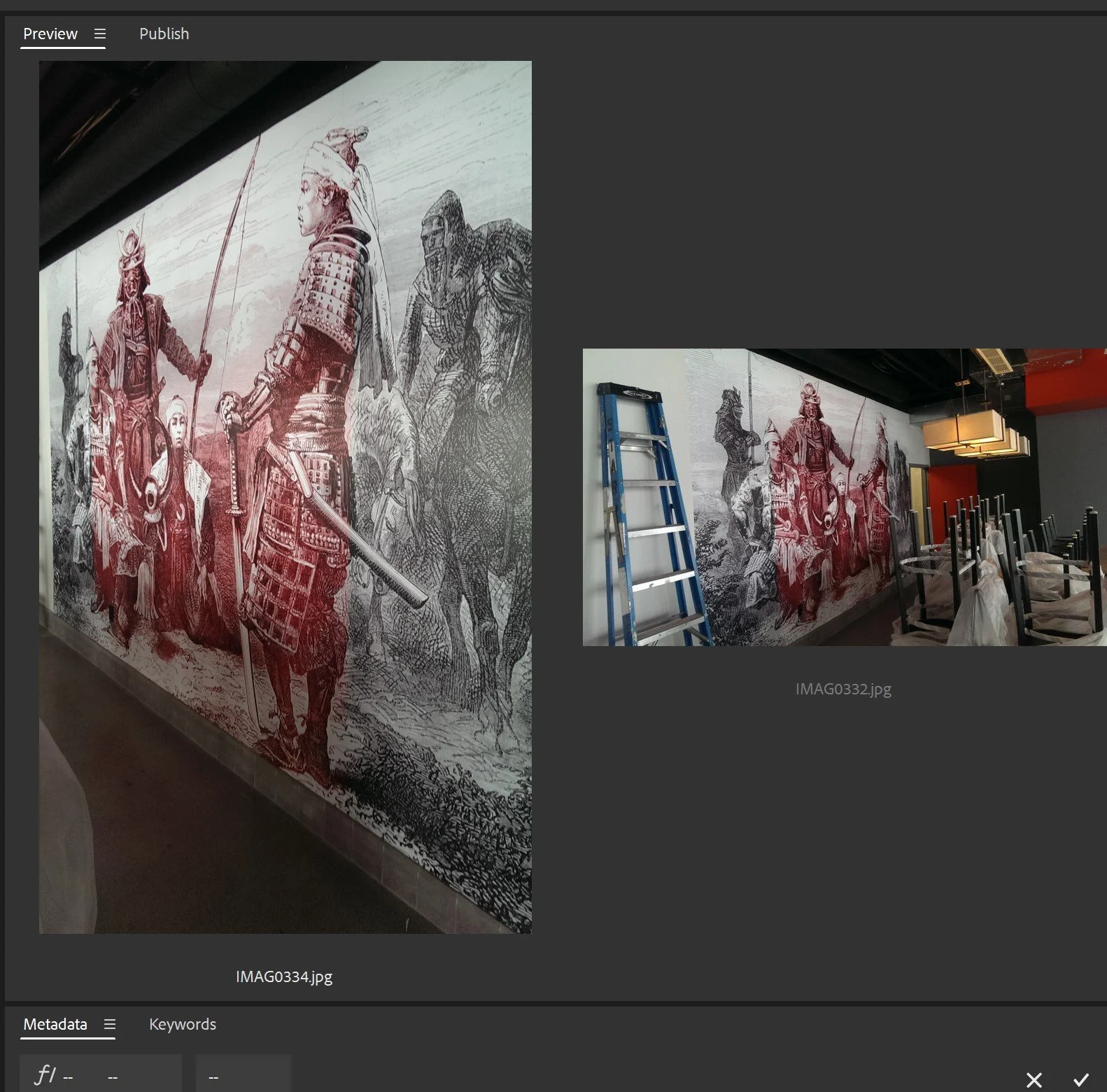The width and height of the screenshot is (1107, 1092).
Task: Switch to the Metadata tab
Action: 55,1024
